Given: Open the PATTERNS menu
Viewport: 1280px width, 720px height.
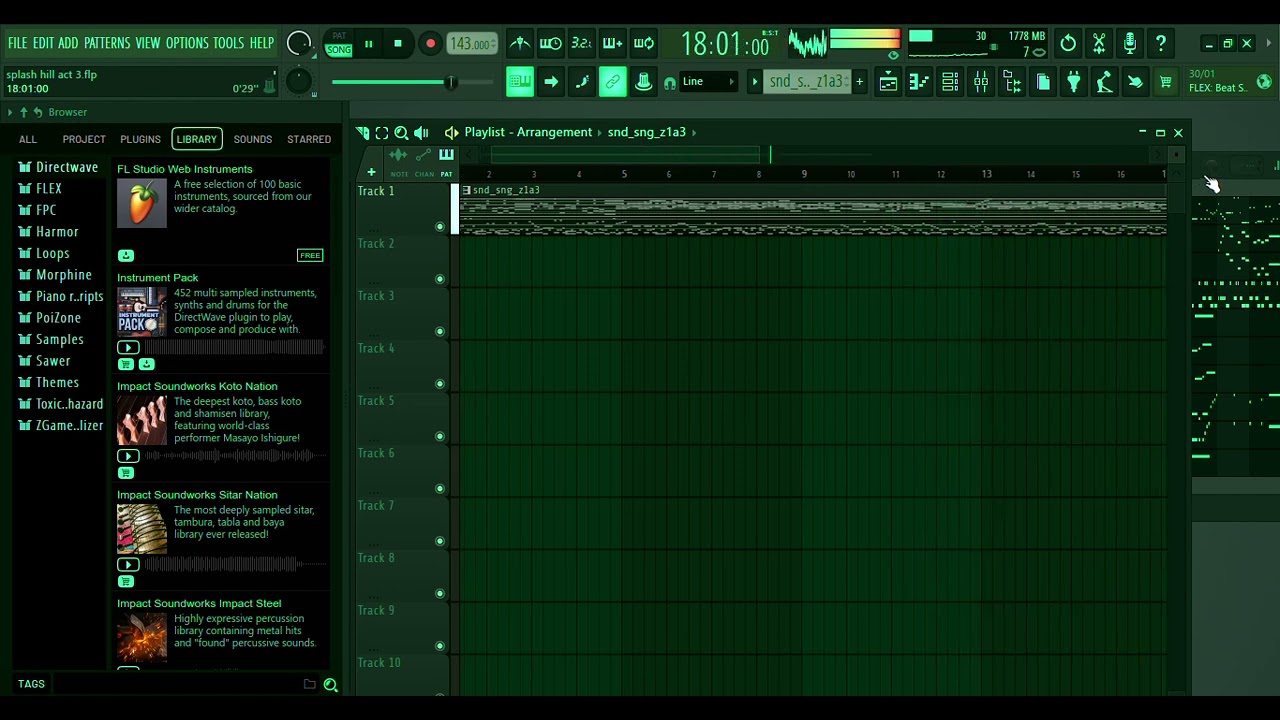Looking at the screenshot, I should 107,43.
